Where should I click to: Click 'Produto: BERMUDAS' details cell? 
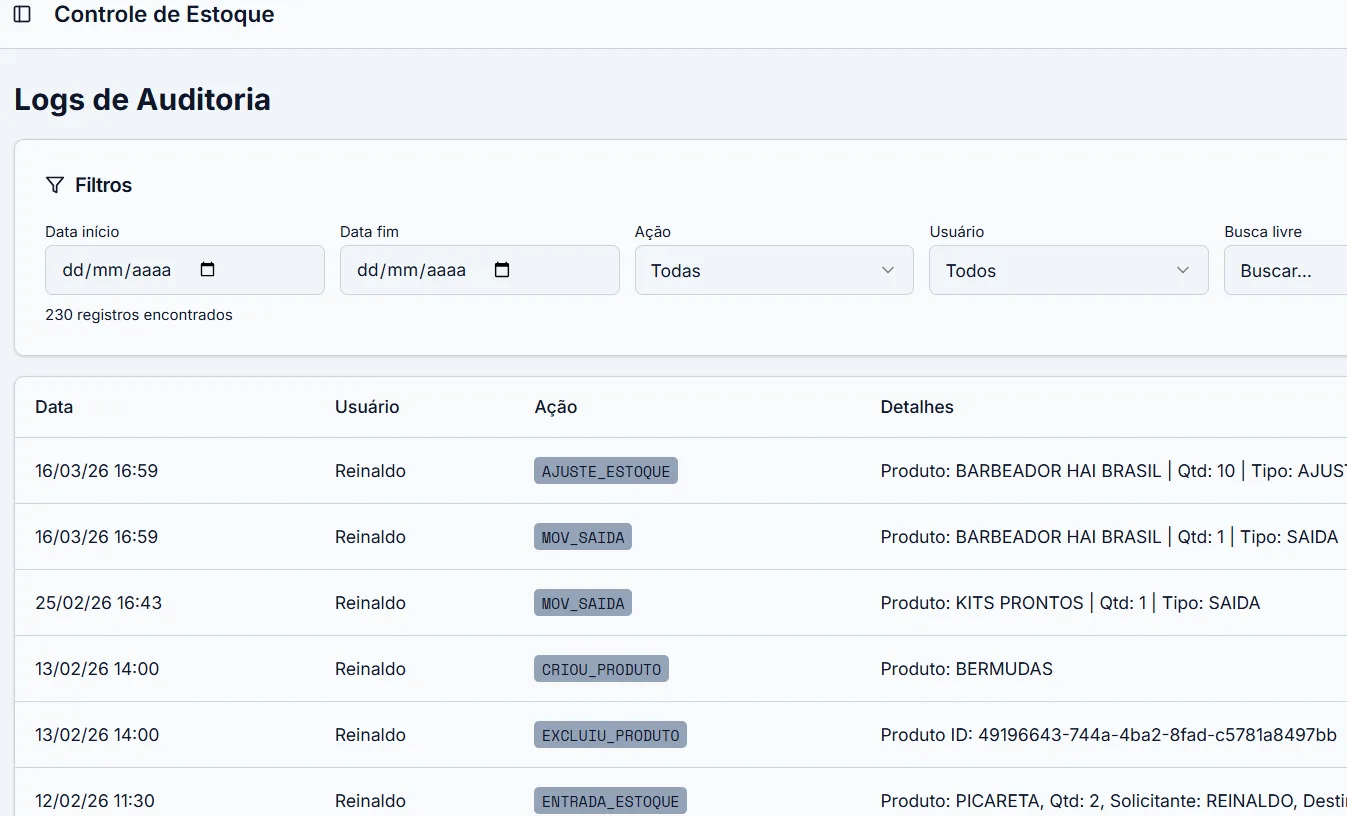click(967, 669)
